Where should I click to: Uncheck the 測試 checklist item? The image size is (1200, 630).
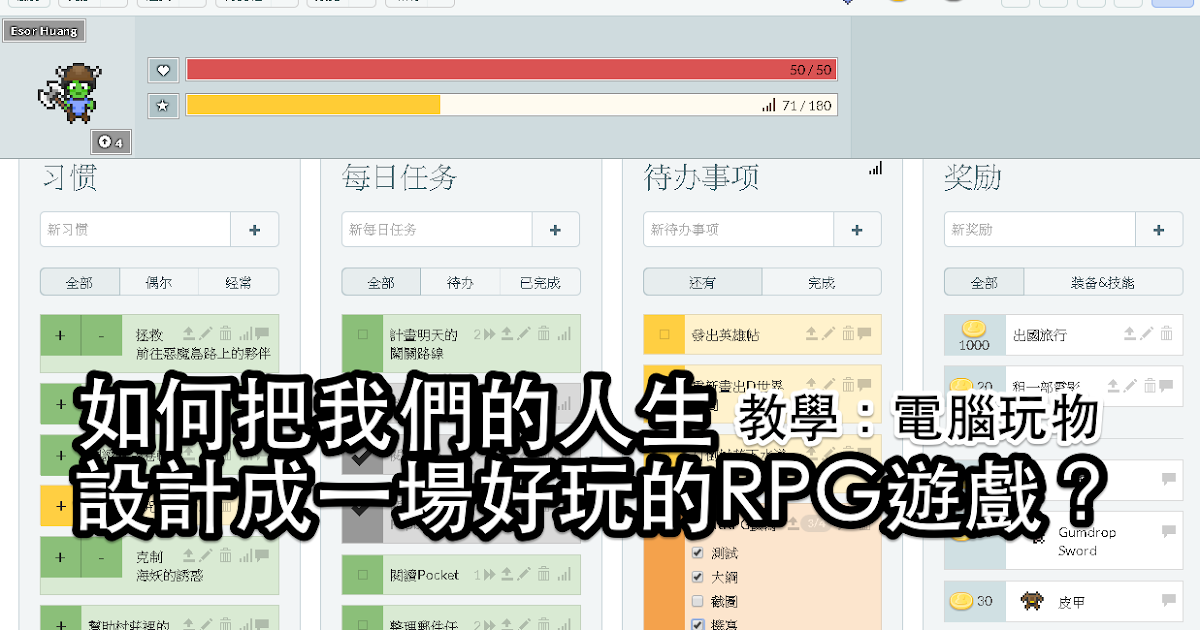697,552
